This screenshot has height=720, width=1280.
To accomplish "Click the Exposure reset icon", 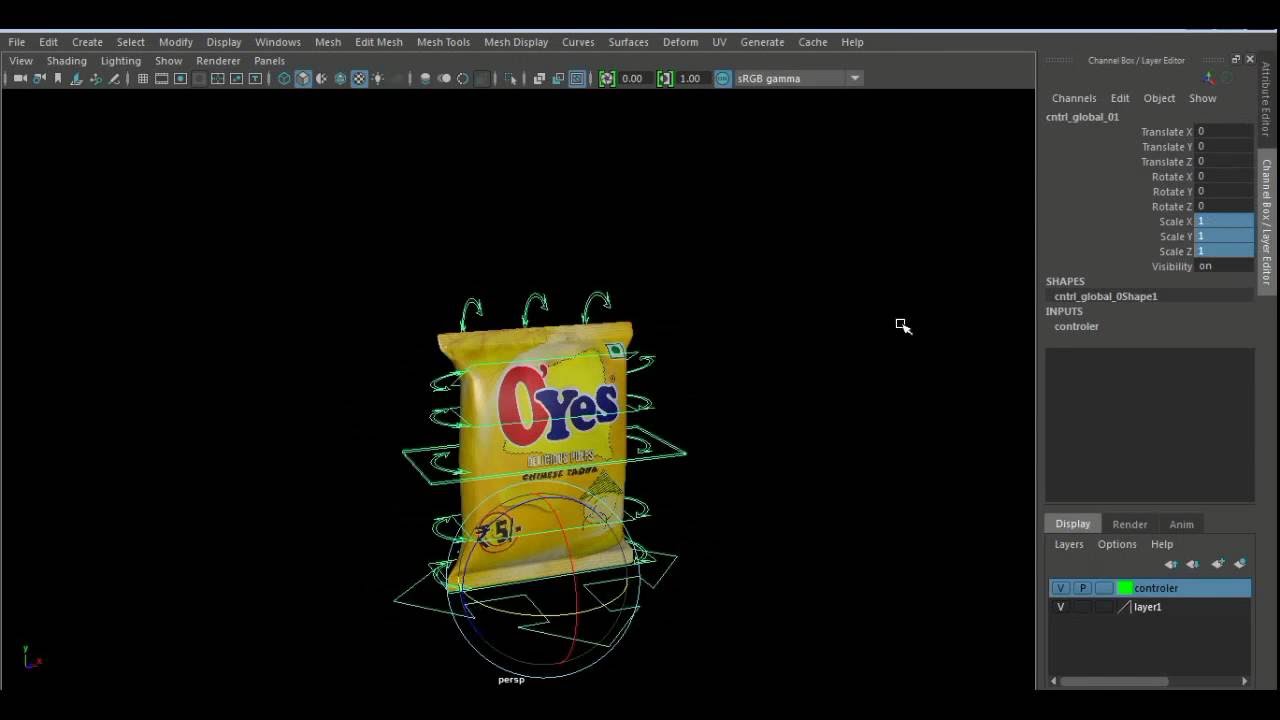I will (607, 78).
